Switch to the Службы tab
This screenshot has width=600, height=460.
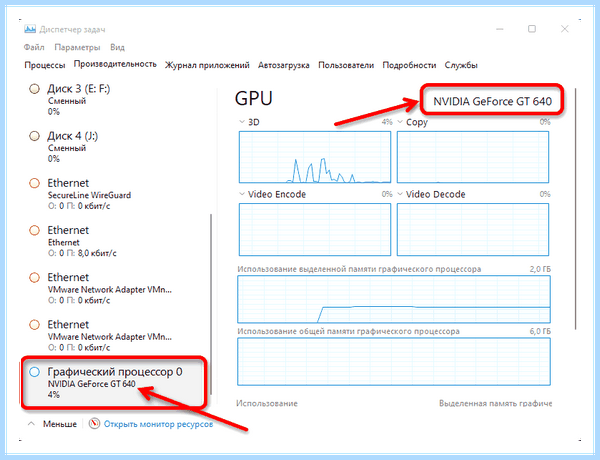tap(461, 65)
